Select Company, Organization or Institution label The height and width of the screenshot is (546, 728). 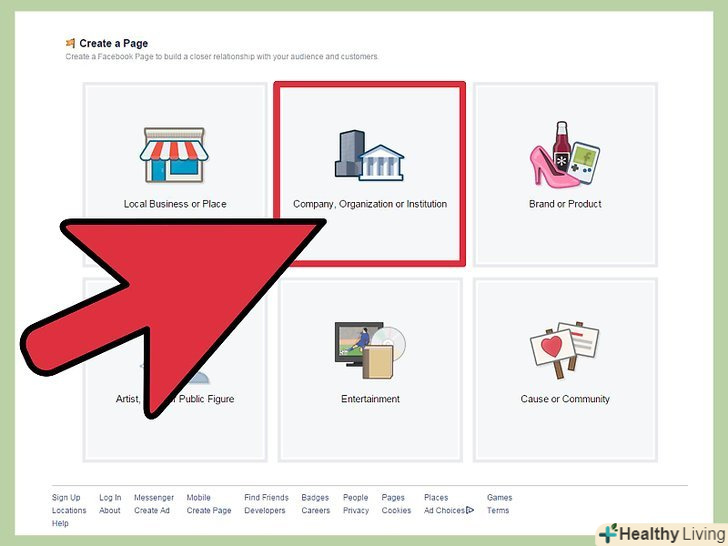click(370, 204)
